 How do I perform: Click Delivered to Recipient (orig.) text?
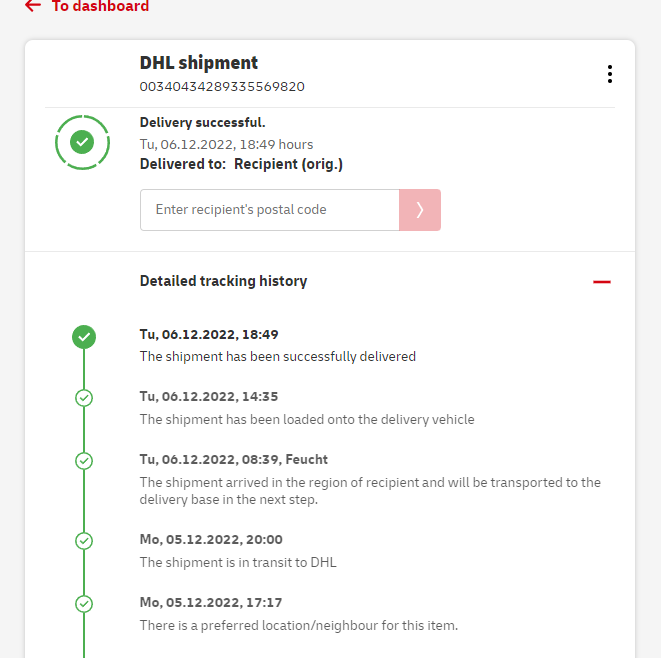tap(241, 164)
